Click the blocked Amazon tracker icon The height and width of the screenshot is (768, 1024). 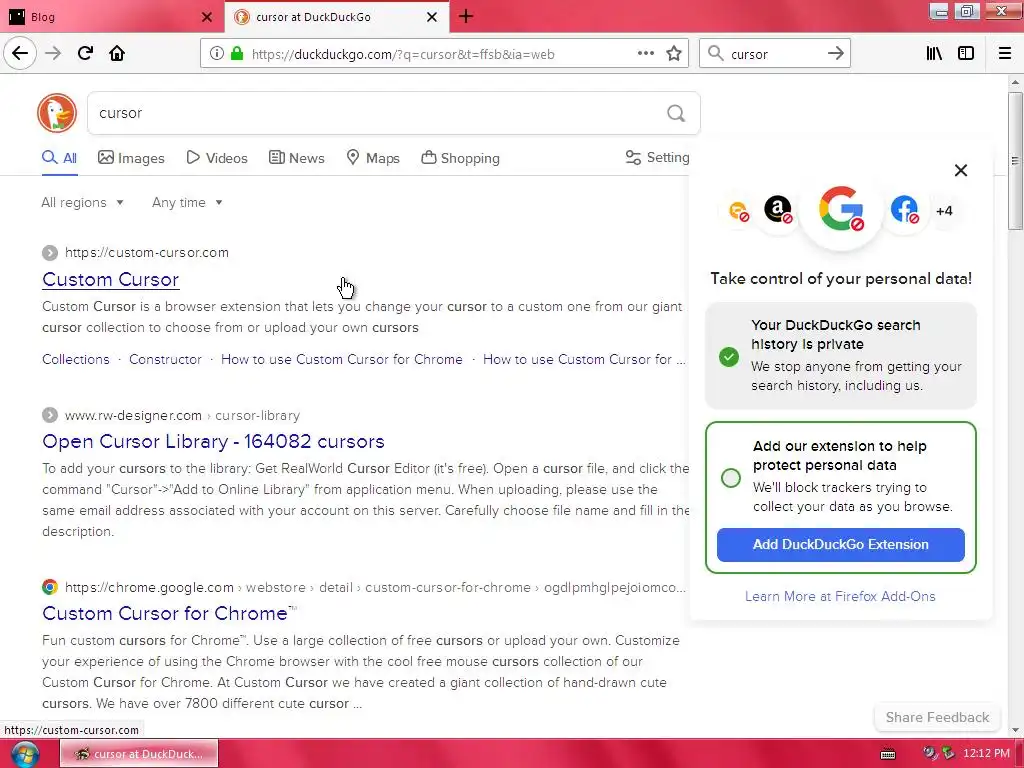coord(778,210)
